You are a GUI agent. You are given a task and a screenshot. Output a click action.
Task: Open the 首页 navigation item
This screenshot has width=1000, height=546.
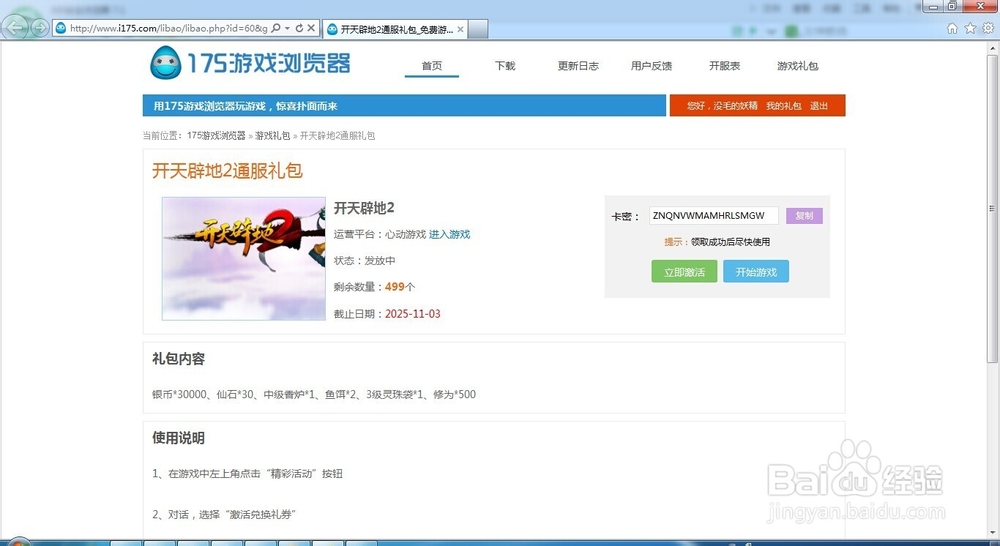[432, 66]
